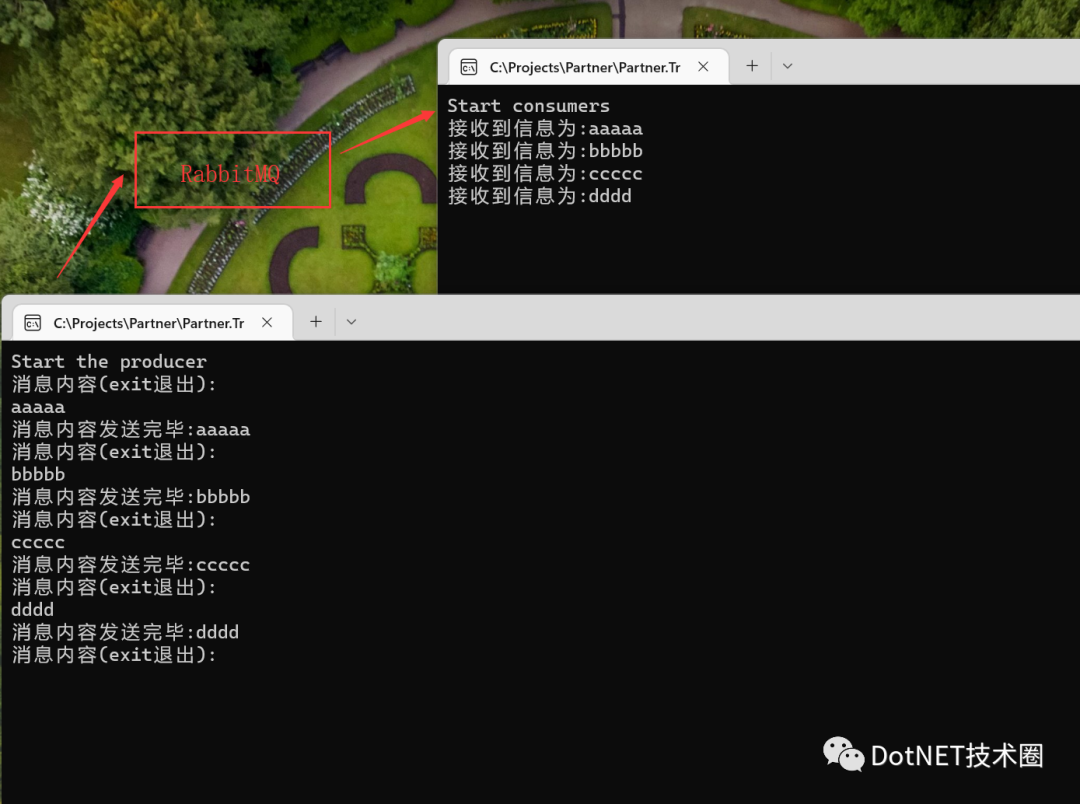Image resolution: width=1080 pixels, height=804 pixels.
Task: Click the typed input line 'dddd' in producer
Action: 32,610
